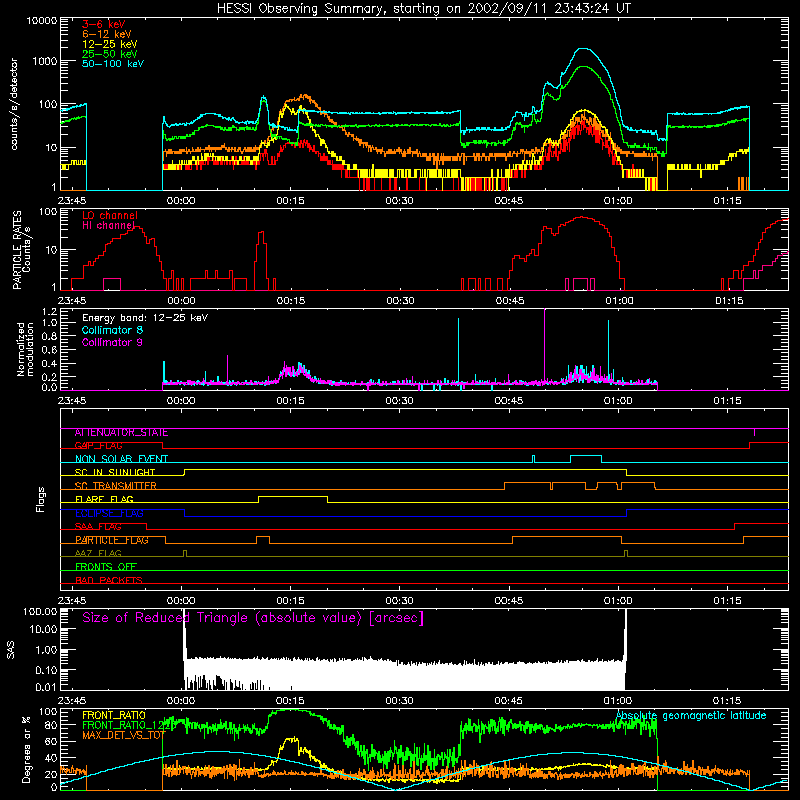Select the green FRONT_RATIO_1225 legend label
This screenshot has width=800, height=800.
tap(128, 726)
